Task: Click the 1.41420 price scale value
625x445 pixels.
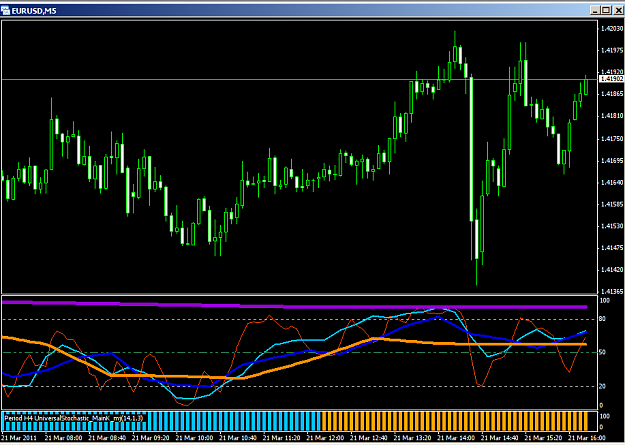Action: [x=612, y=270]
